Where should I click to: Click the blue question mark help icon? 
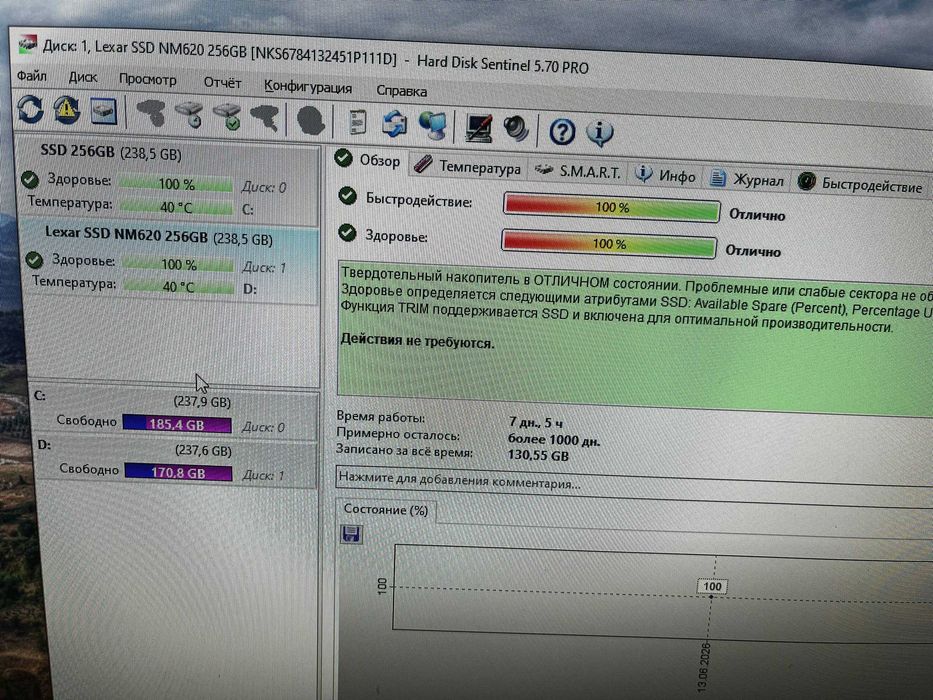(562, 132)
